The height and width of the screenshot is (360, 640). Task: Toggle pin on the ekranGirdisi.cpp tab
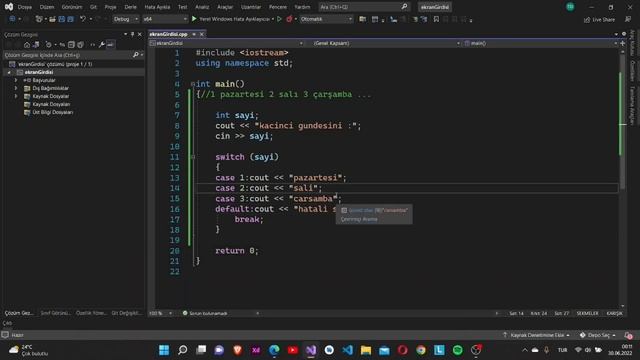(194, 34)
